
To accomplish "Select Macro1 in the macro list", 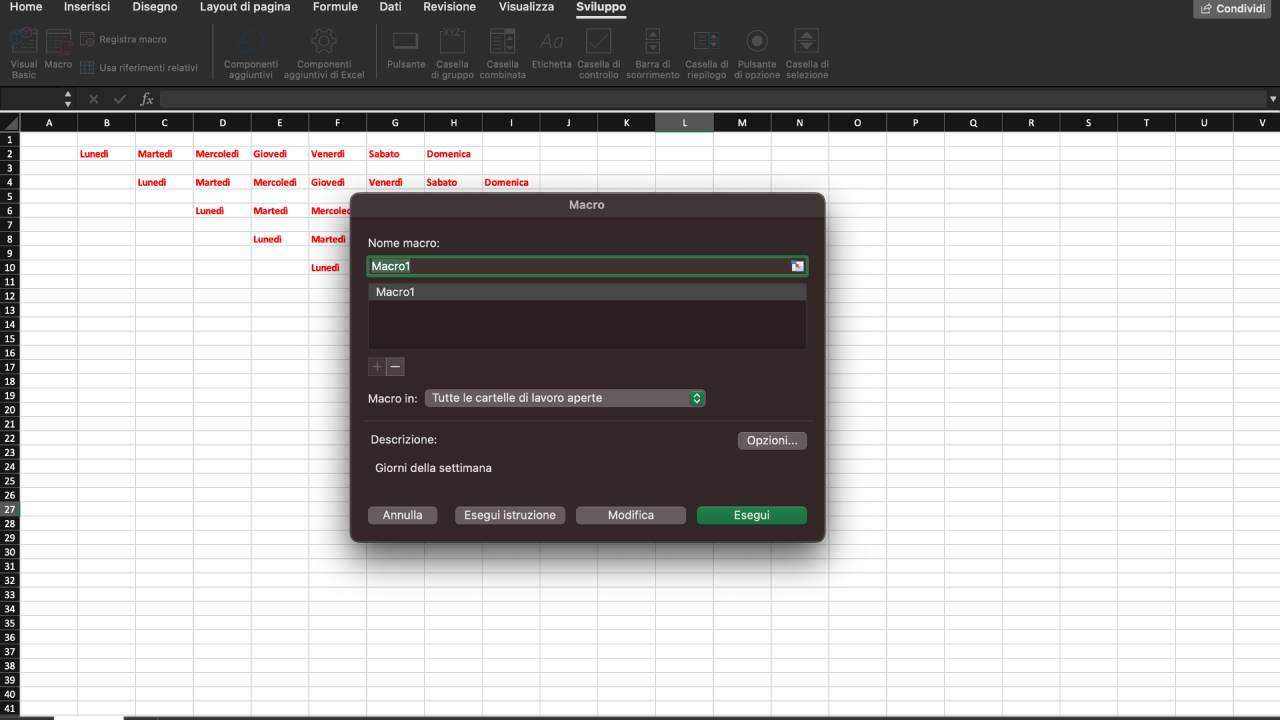I will [x=586, y=291].
